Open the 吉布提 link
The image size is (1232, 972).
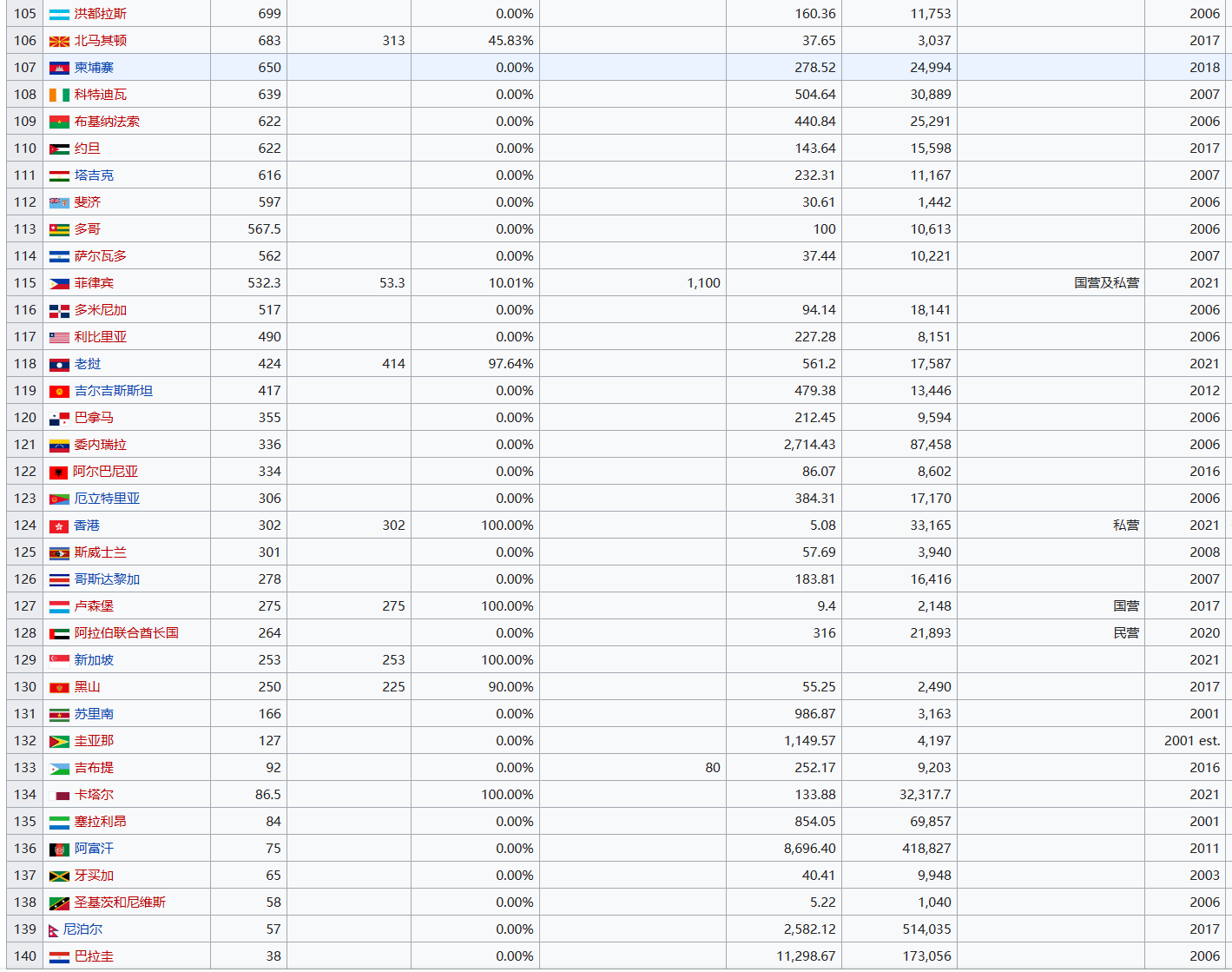tap(94, 768)
